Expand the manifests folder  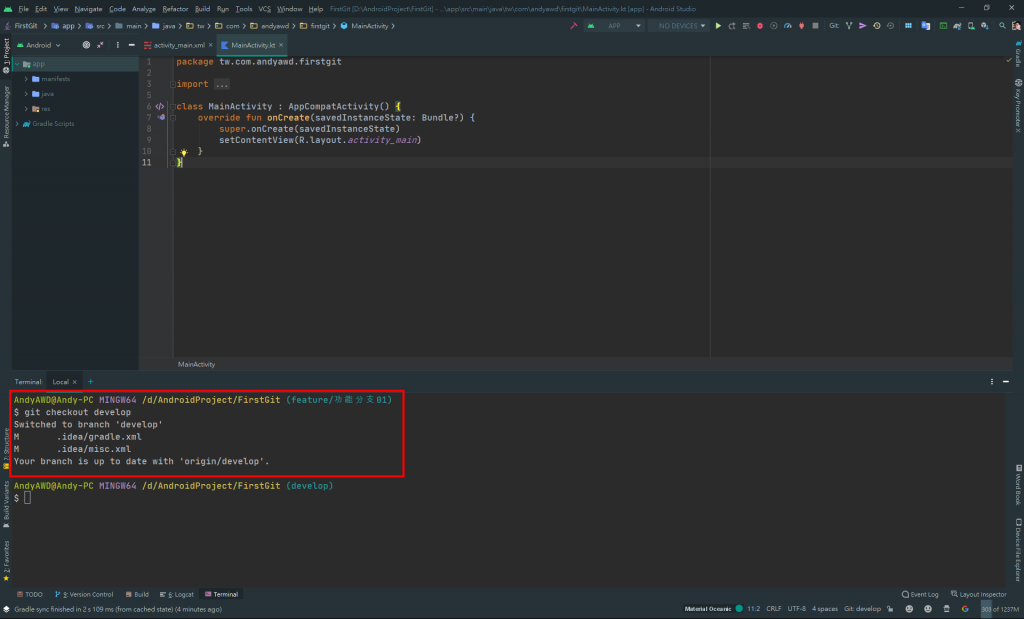(26, 79)
